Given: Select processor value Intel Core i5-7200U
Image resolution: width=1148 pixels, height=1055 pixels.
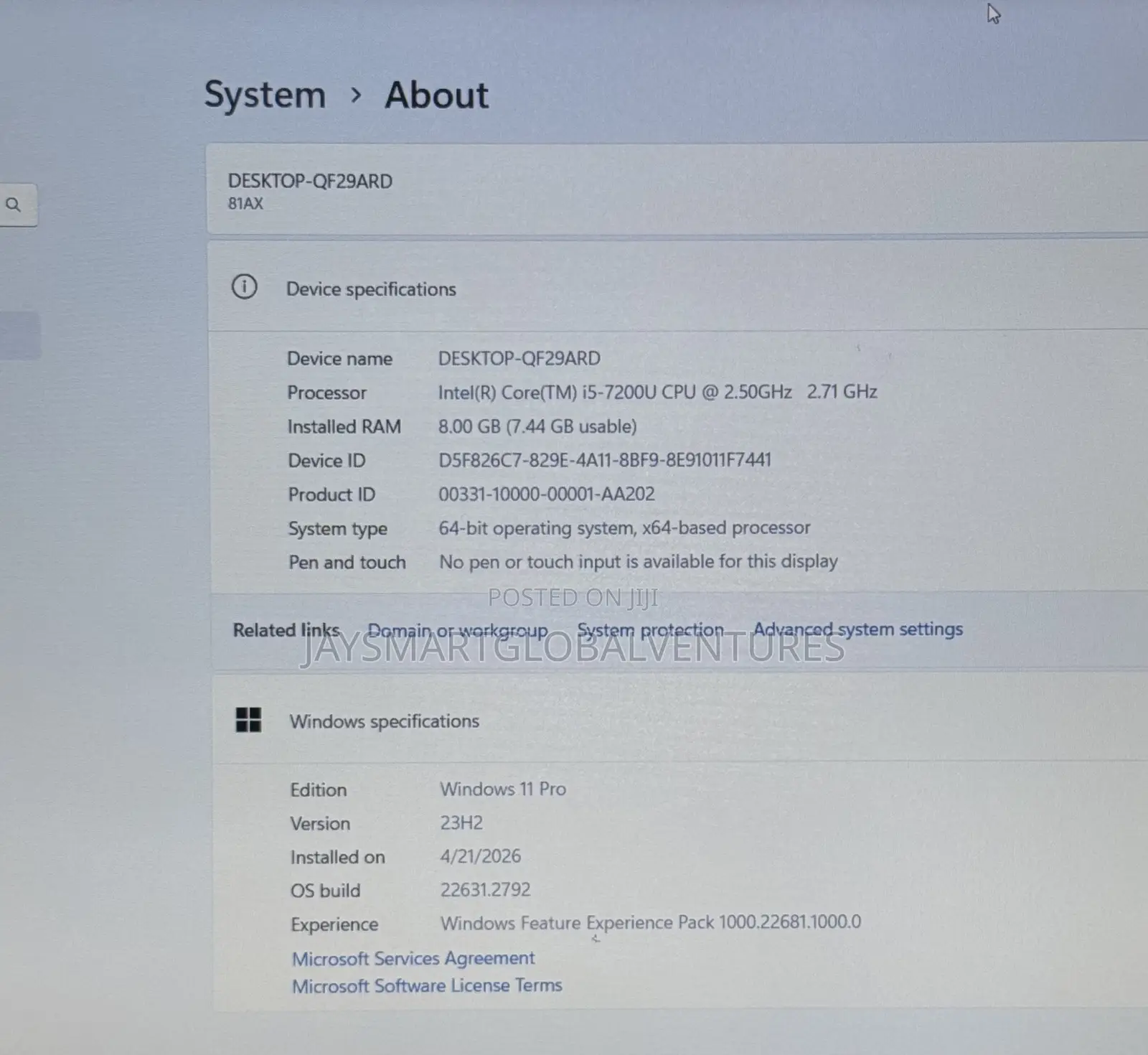Looking at the screenshot, I should pyautogui.click(x=658, y=392).
